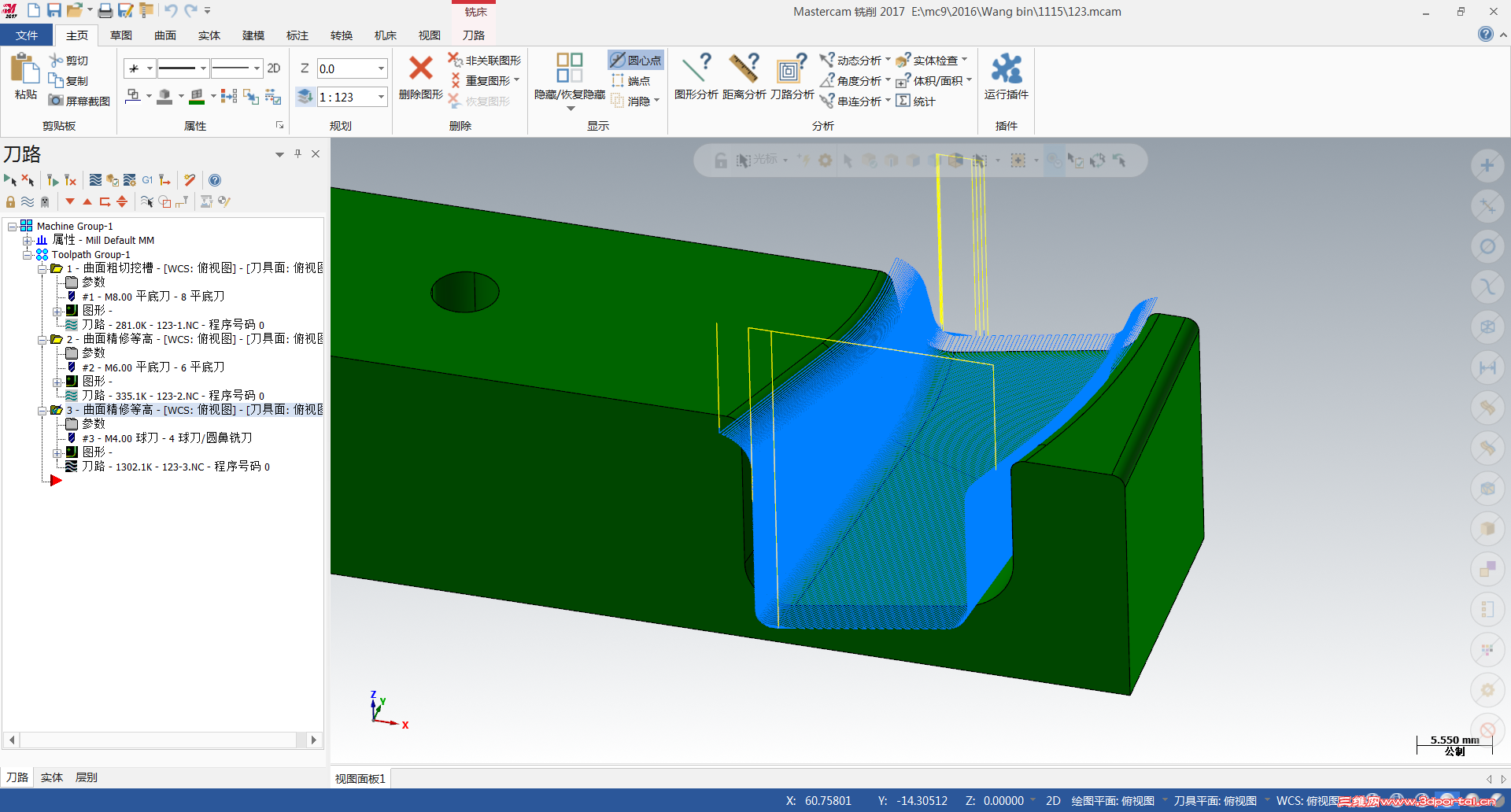Toggle the 端点 endpoints display
This screenshot has width=1511, height=812.
pos(630,80)
